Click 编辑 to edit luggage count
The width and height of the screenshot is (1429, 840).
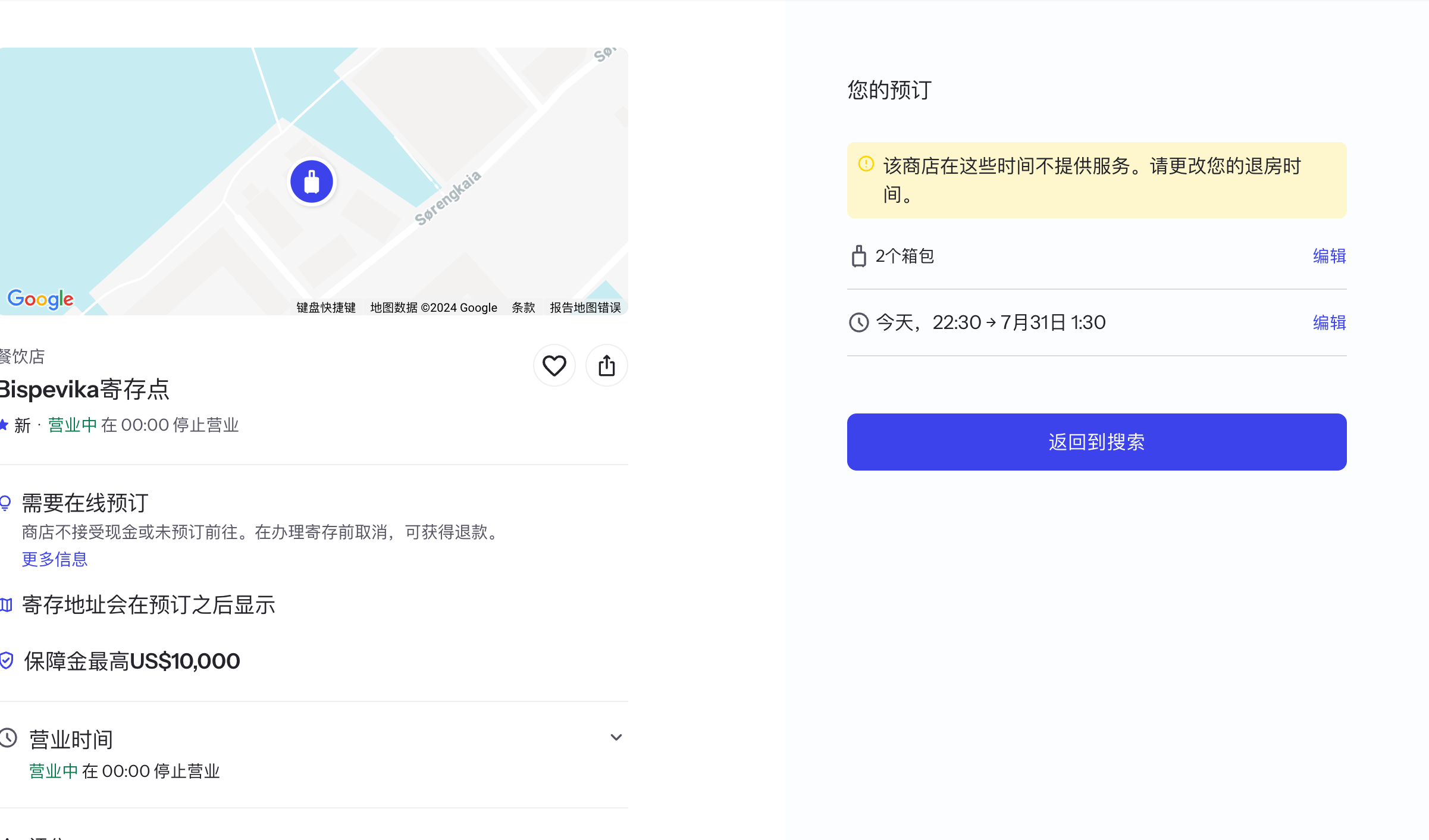[1328, 256]
